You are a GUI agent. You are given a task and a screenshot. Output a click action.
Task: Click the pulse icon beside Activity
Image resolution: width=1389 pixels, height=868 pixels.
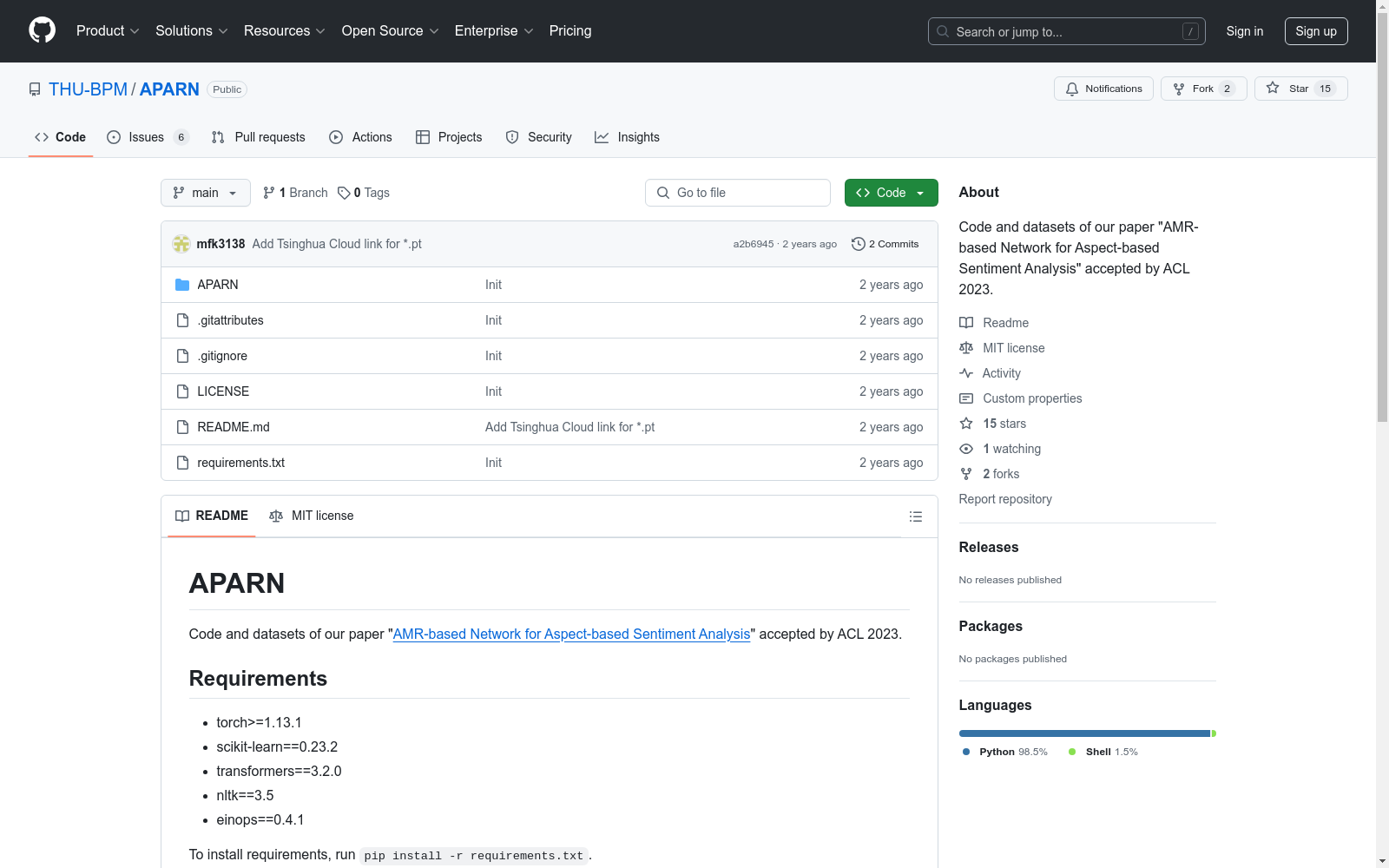pyautogui.click(x=966, y=373)
